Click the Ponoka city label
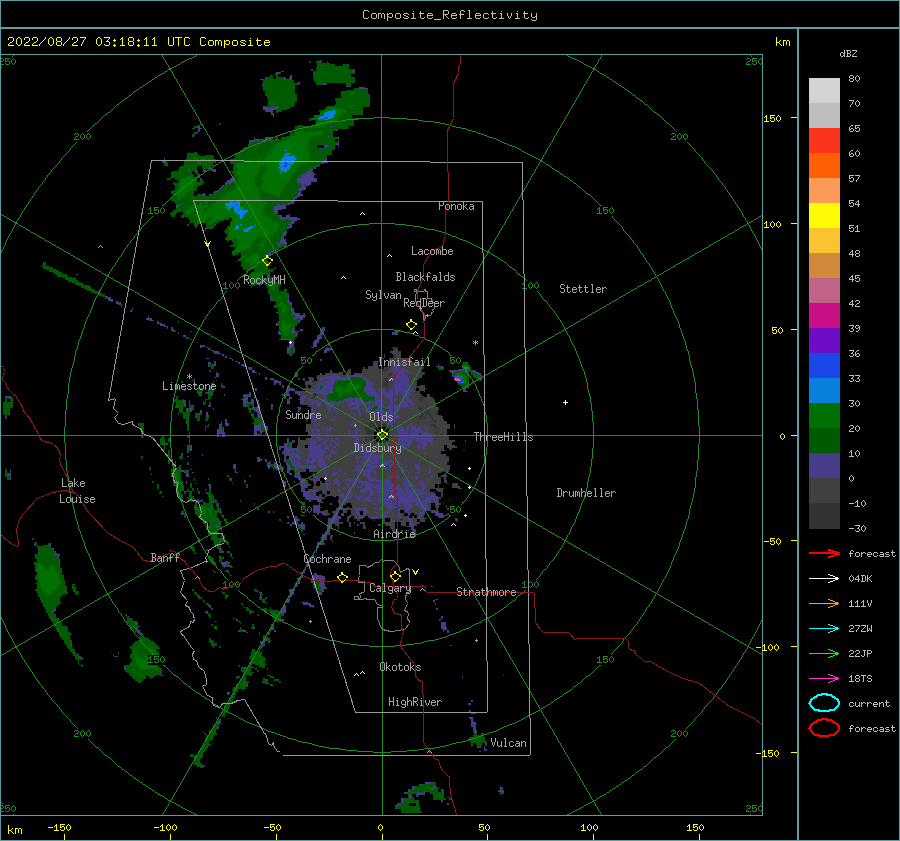 456,206
